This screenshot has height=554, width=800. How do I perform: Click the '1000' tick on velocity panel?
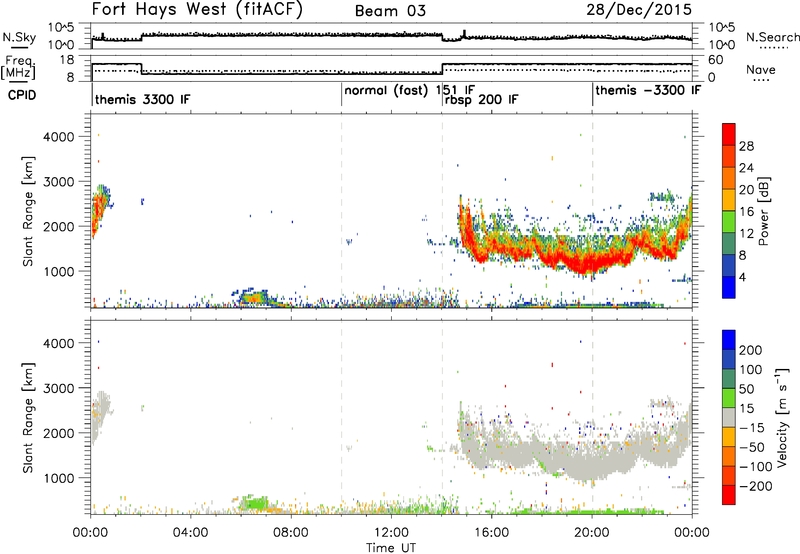pyautogui.click(x=59, y=478)
